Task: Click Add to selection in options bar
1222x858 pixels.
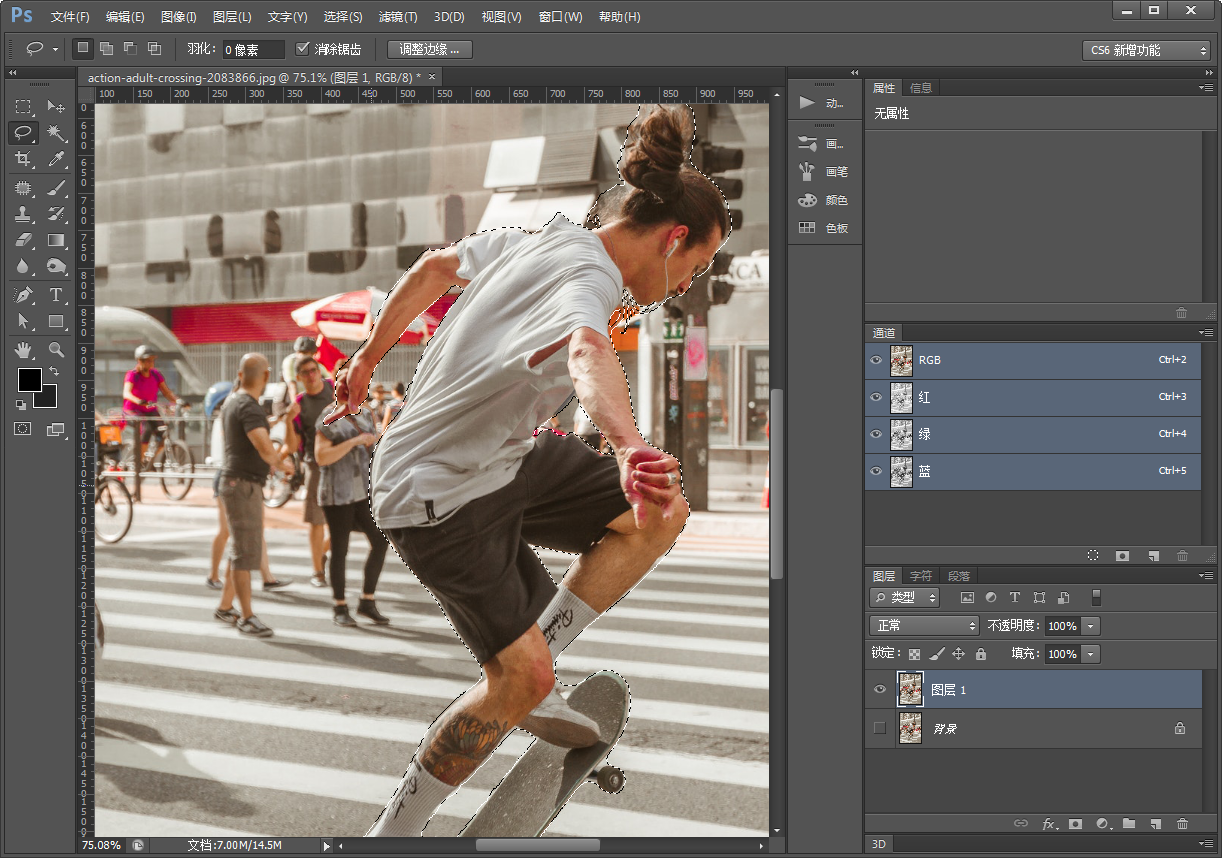Action: [x=106, y=48]
